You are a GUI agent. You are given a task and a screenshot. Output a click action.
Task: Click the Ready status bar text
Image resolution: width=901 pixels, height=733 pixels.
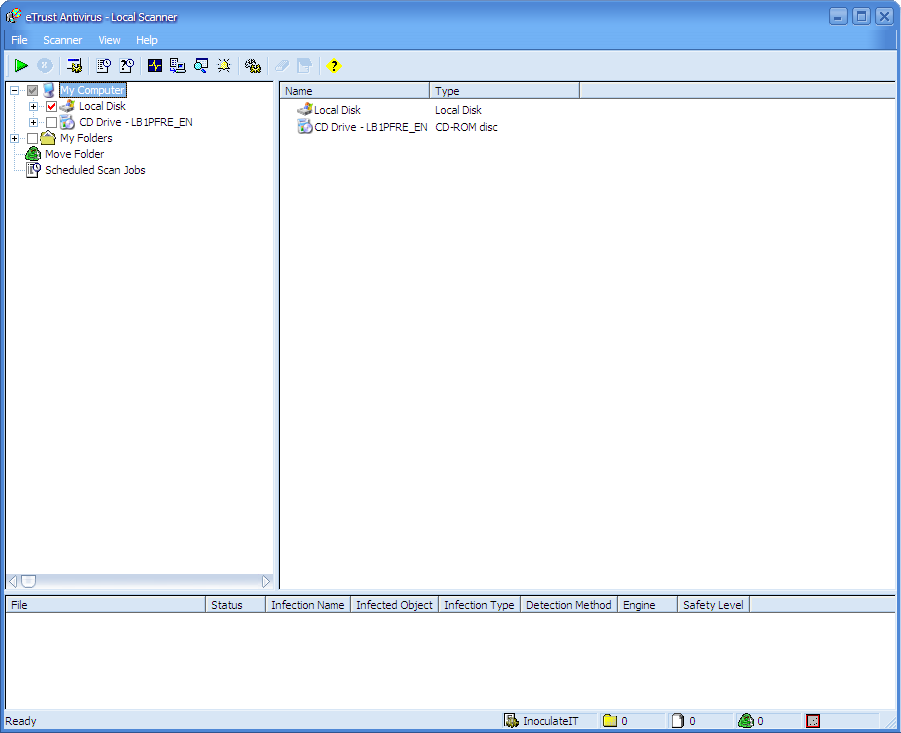[x=21, y=721]
